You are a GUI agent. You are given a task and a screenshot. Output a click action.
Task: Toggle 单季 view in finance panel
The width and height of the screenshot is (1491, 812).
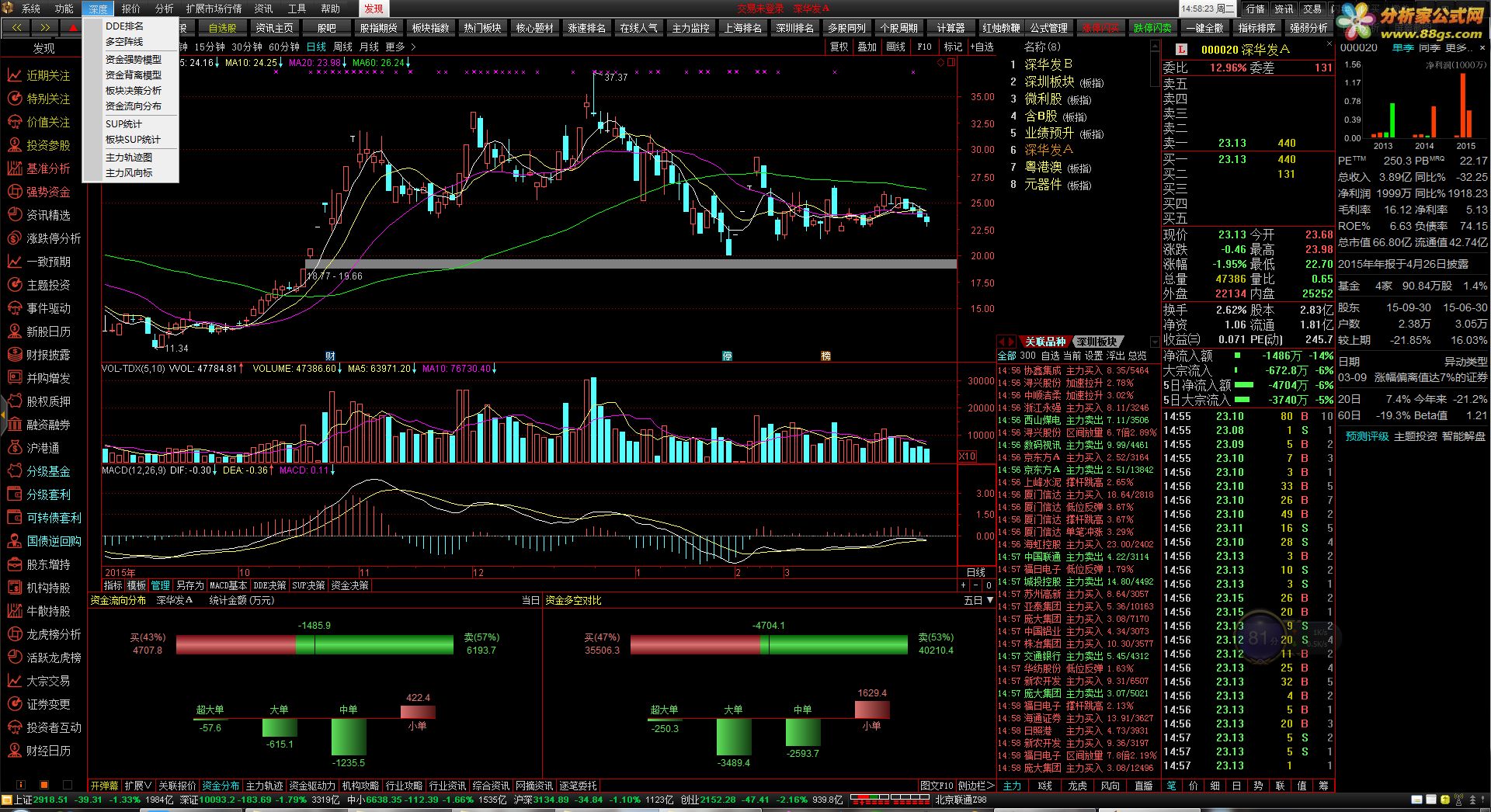(1402, 47)
